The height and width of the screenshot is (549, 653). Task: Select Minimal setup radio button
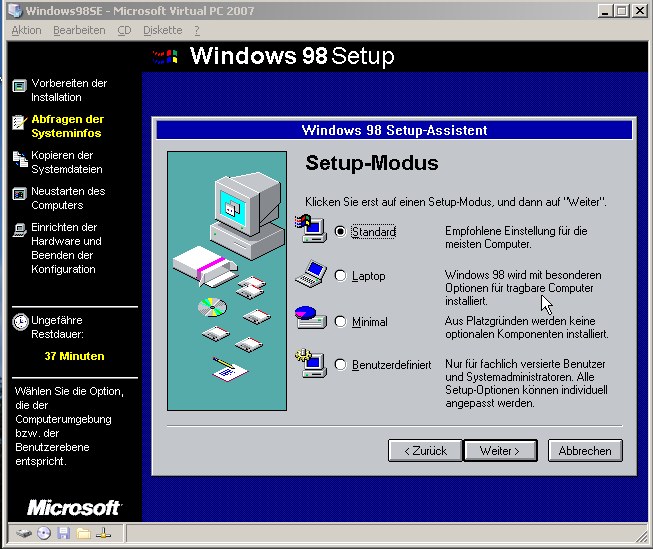coord(340,322)
